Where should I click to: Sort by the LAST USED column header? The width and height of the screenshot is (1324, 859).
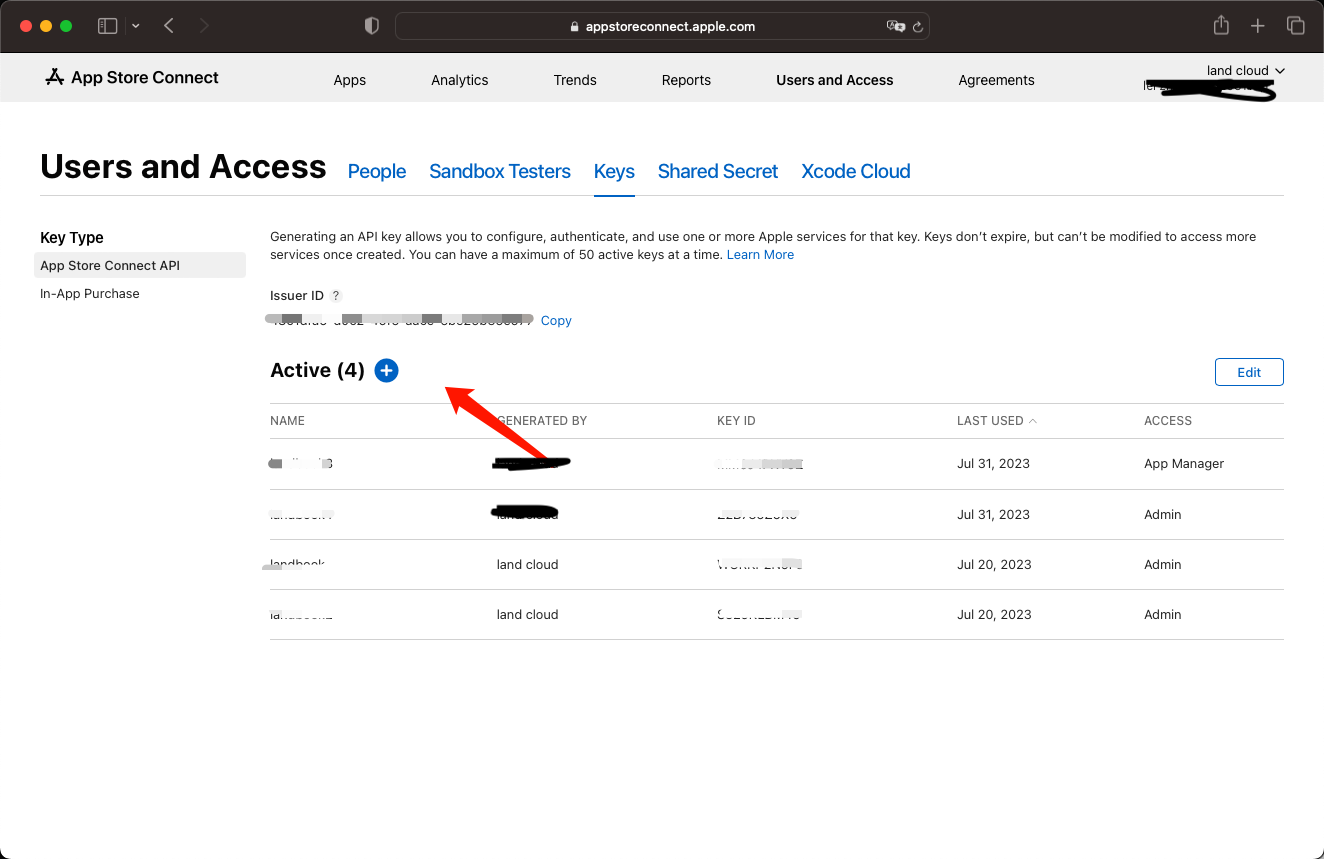tap(996, 421)
